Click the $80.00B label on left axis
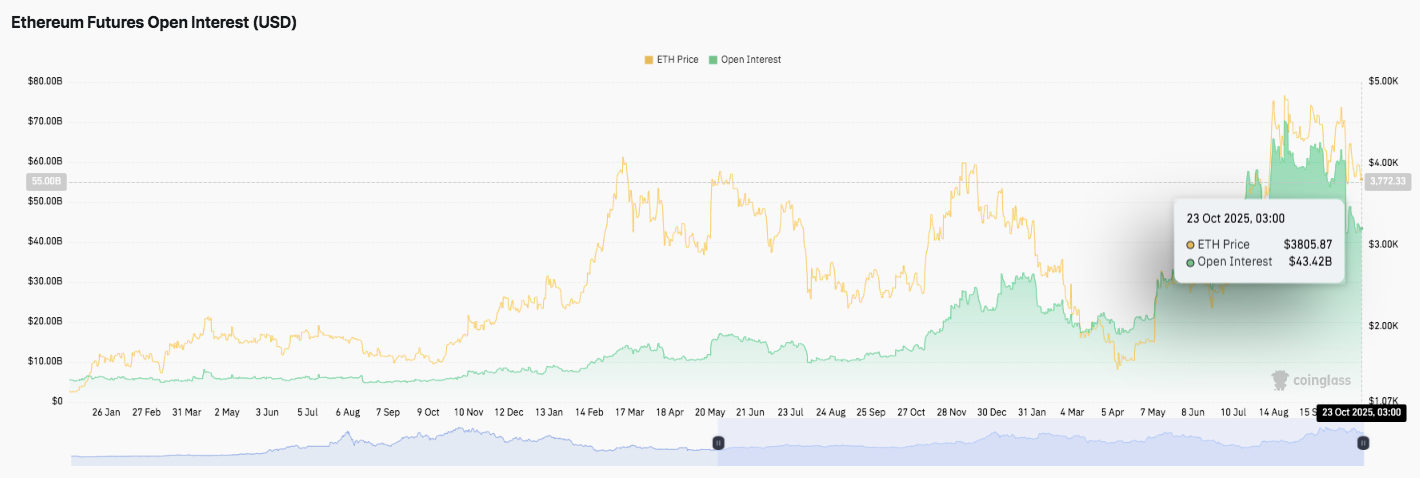 click(x=44, y=81)
